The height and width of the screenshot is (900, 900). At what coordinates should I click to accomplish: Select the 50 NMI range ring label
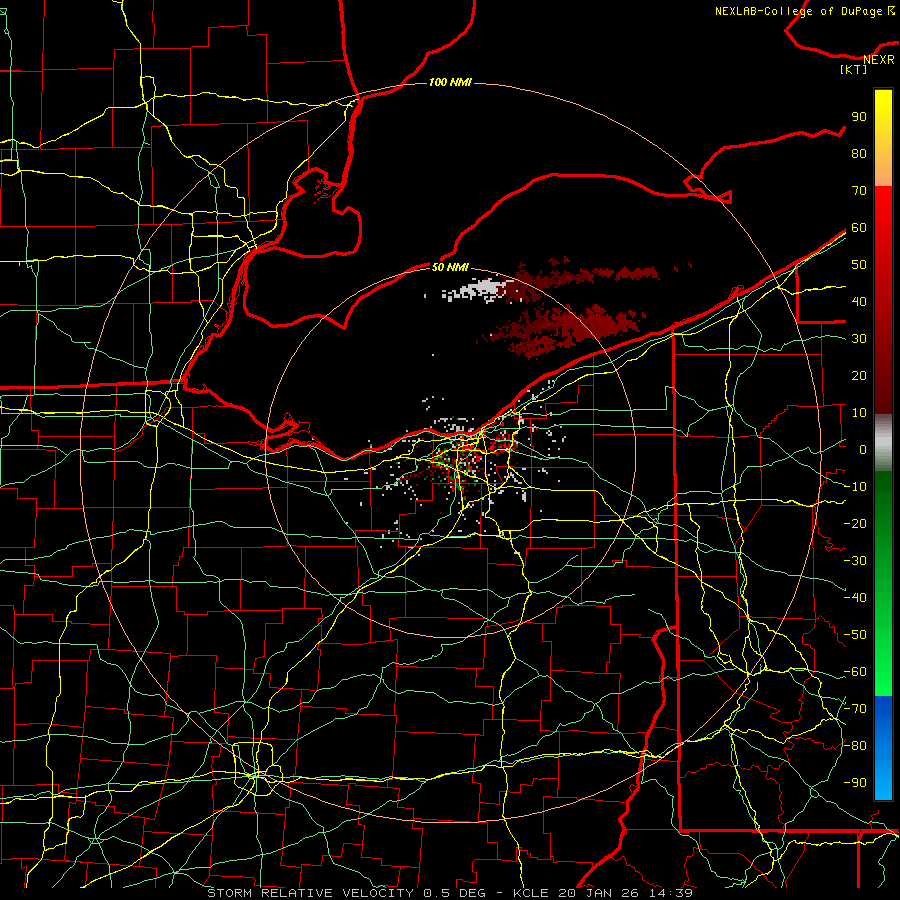click(450, 267)
